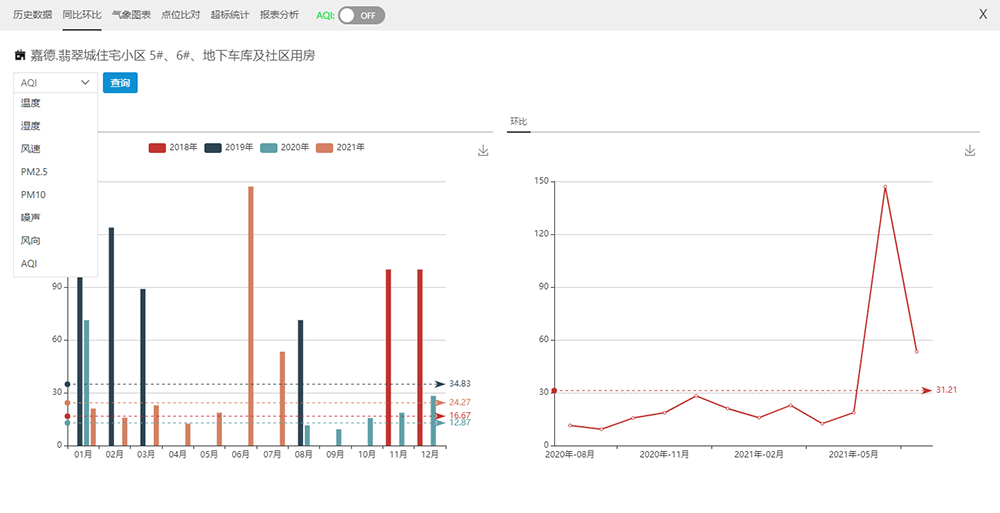Click the building icon beside site name

pos(20,56)
